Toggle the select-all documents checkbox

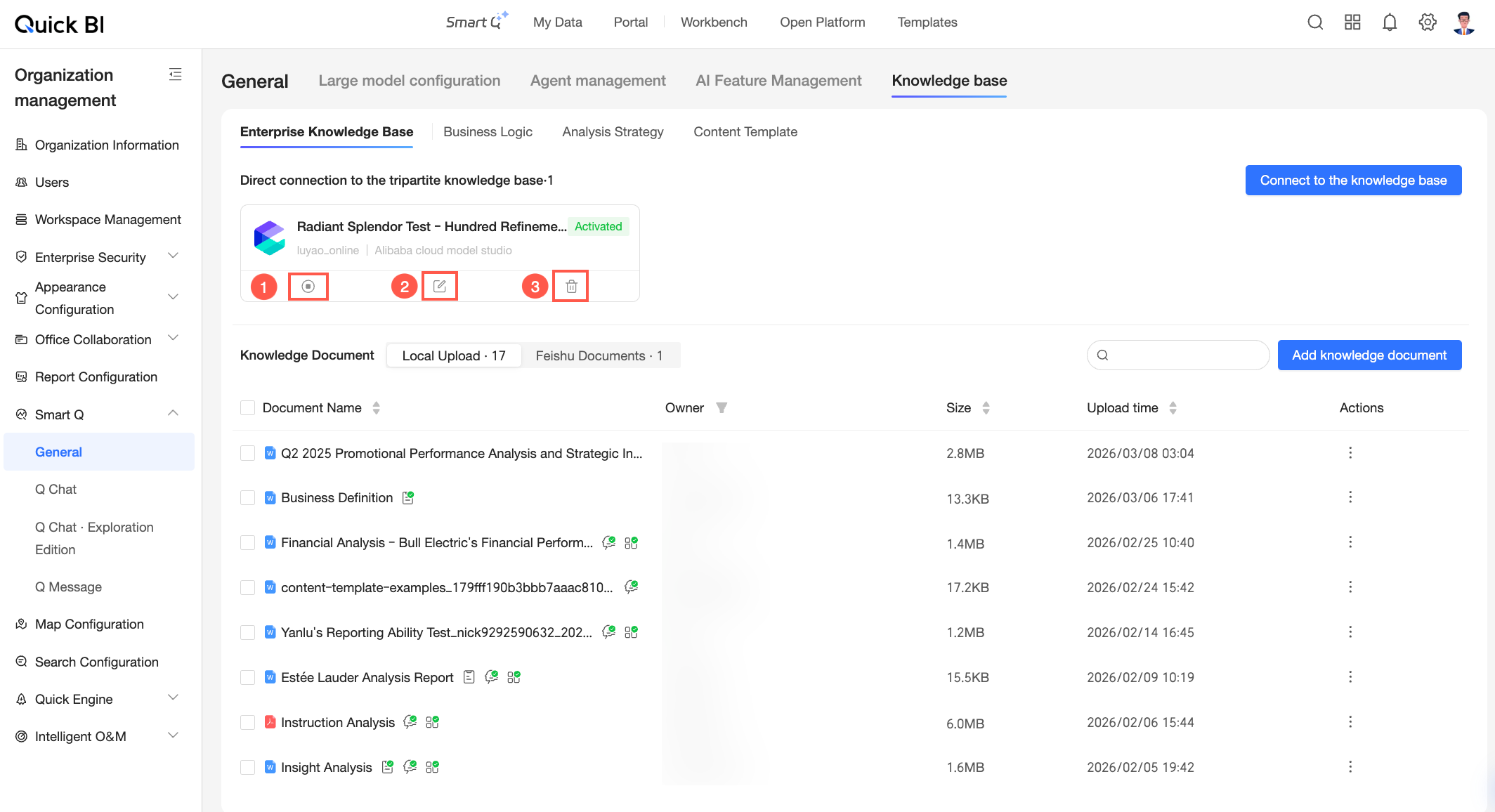[247, 407]
